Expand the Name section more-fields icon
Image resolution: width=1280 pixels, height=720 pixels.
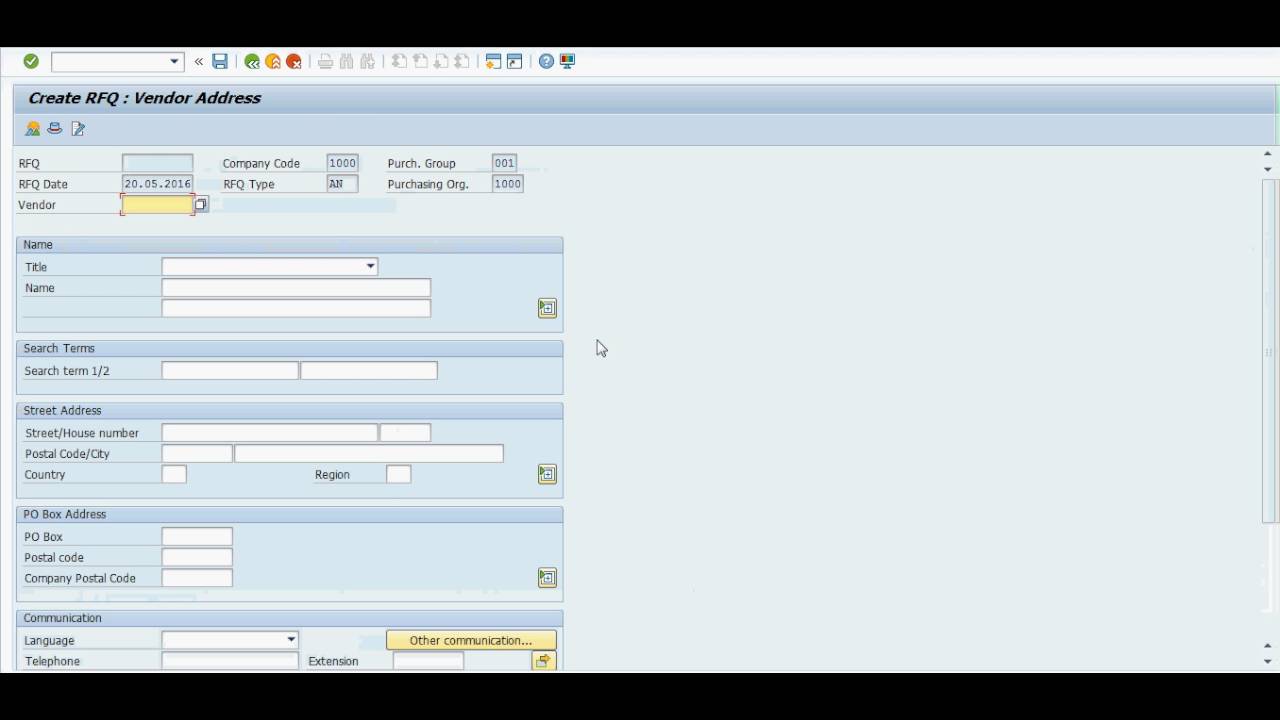tap(547, 308)
